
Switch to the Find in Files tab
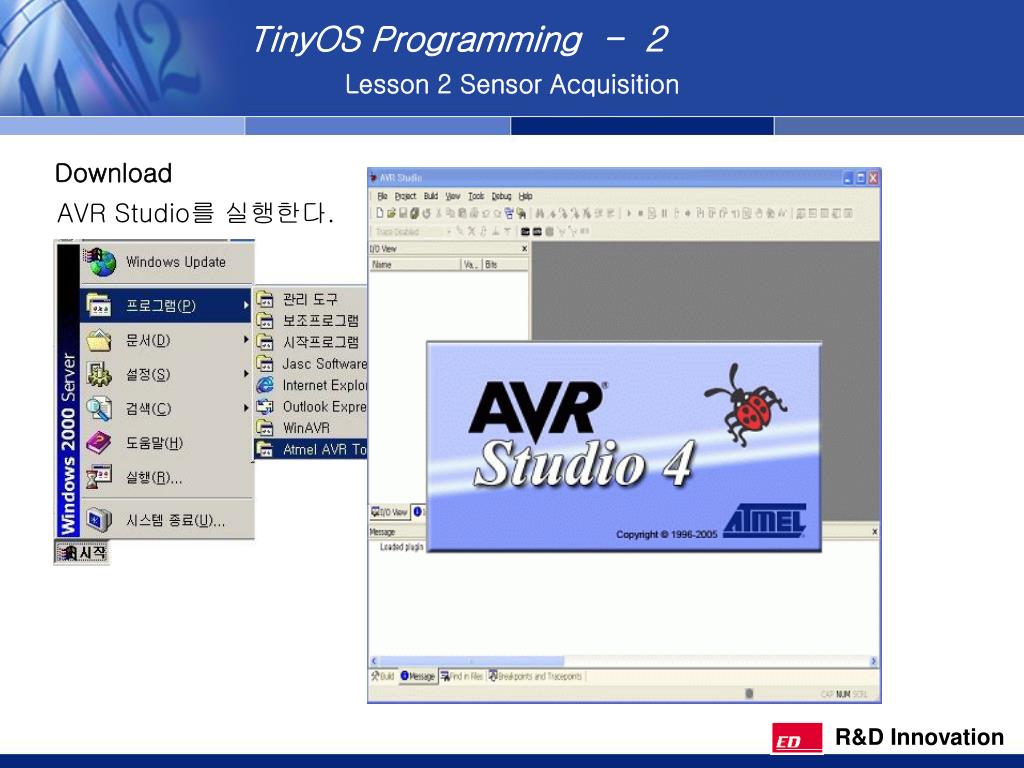coord(462,677)
